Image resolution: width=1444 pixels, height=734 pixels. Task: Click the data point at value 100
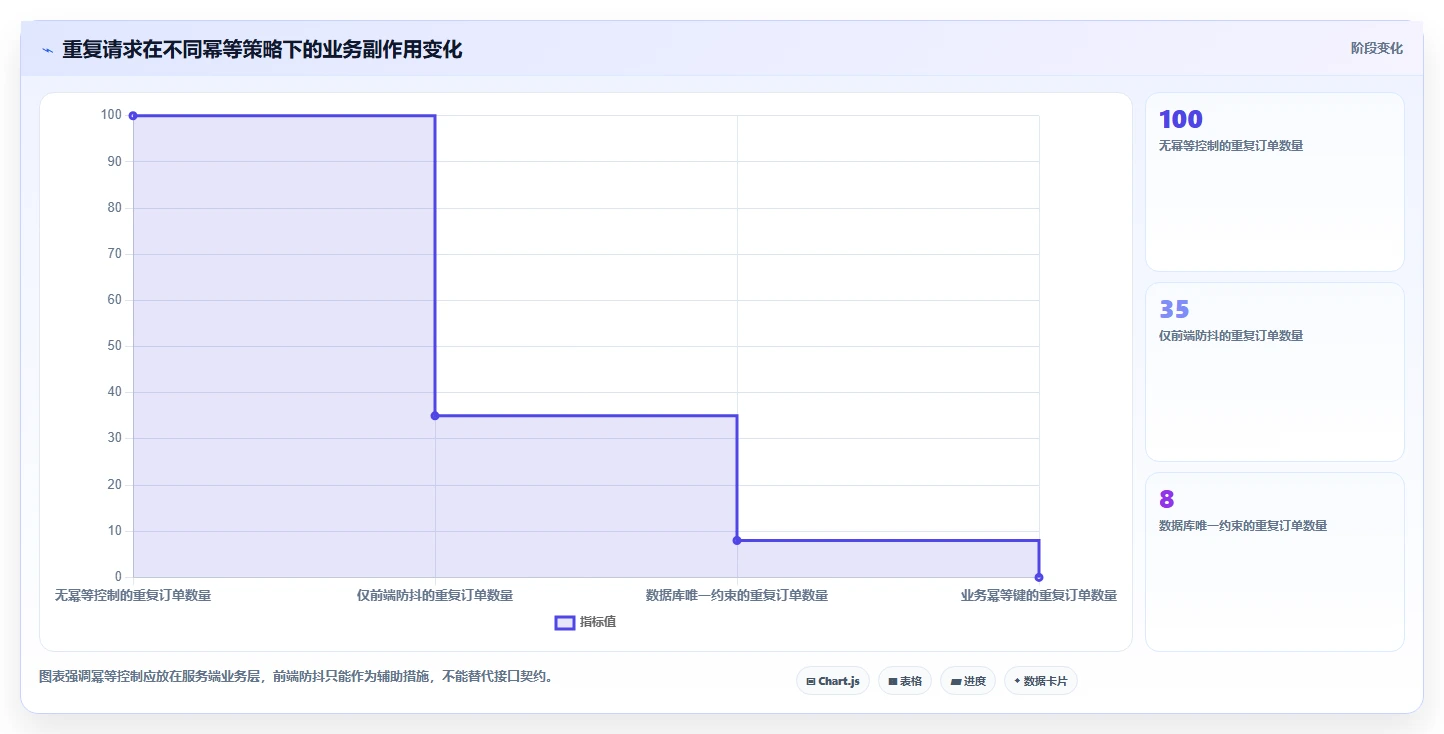click(x=133, y=116)
